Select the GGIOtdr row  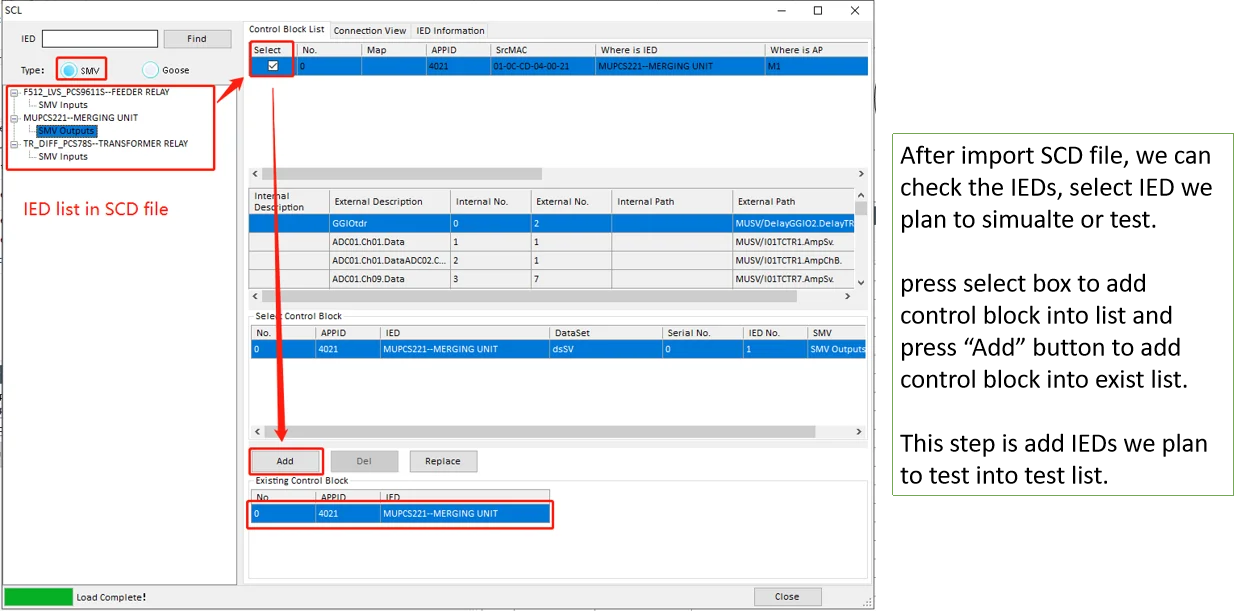point(552,224)
